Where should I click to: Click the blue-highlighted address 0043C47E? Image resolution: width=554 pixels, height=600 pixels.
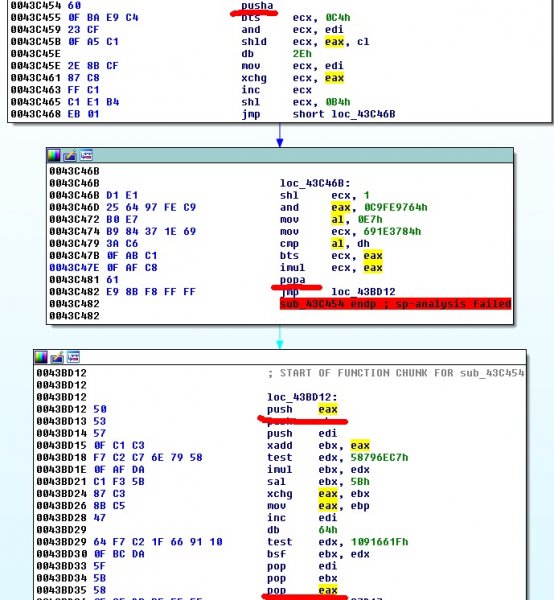[74, 267]
